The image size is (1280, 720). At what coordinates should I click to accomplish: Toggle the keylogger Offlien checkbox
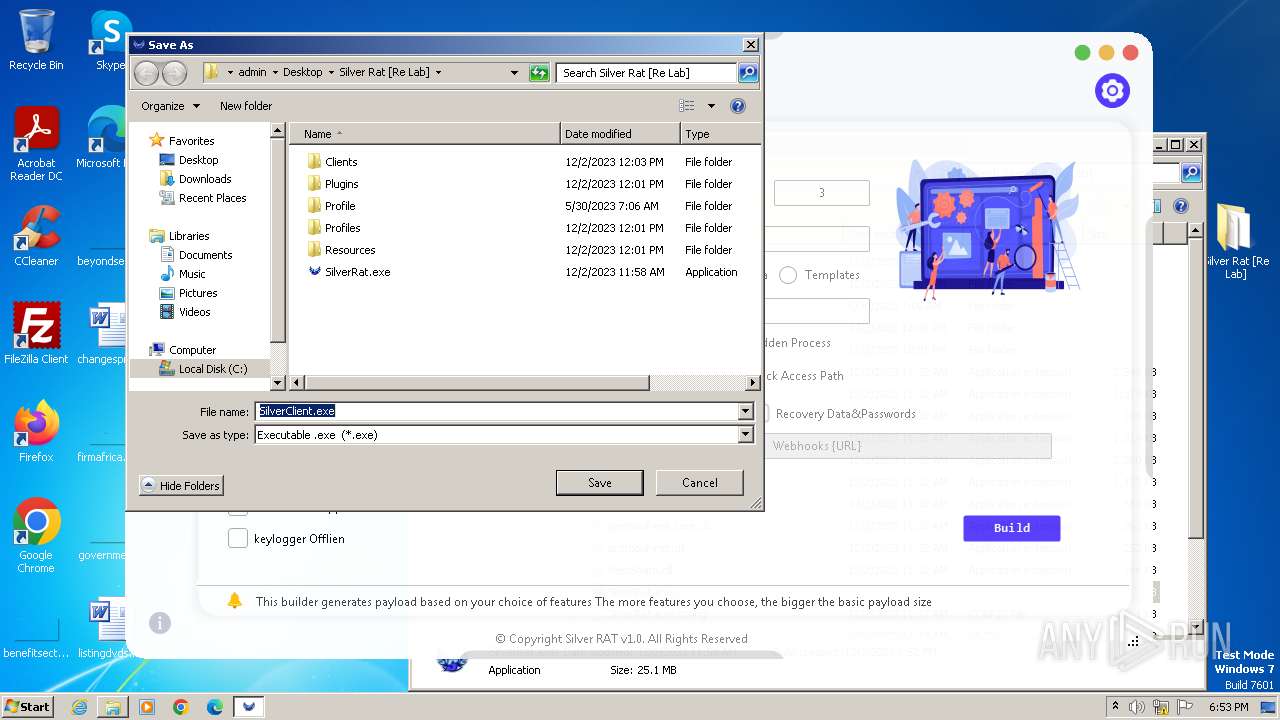click(238, 539)
